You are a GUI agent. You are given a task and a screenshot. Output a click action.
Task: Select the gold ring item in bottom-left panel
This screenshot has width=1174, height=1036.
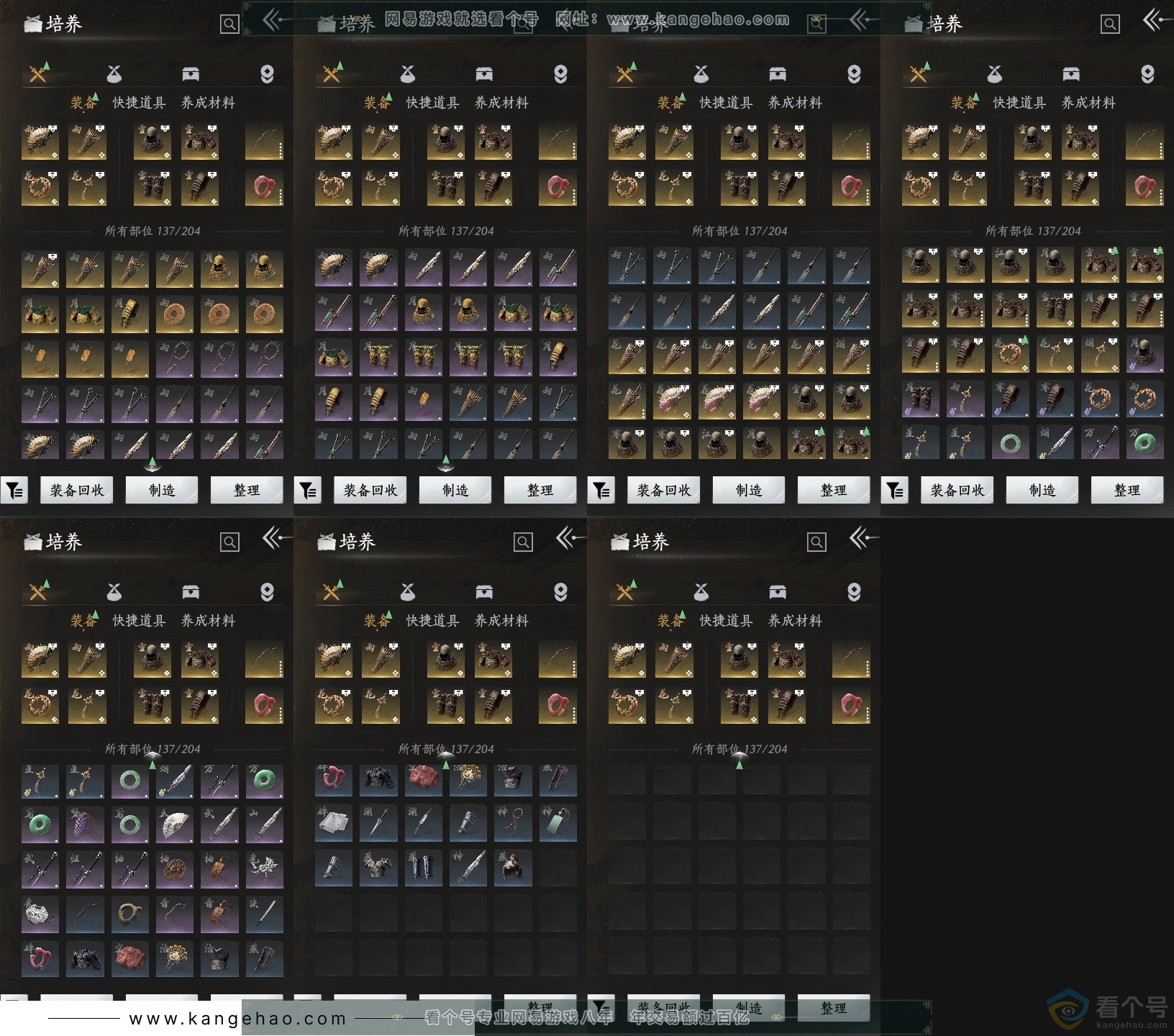point(130,914)
